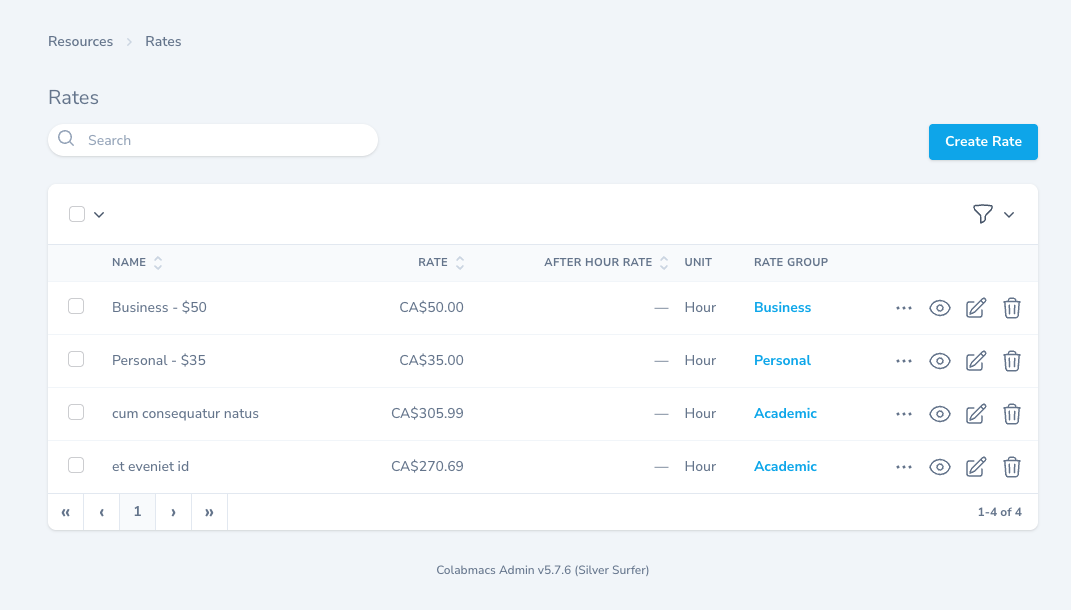
Task: Click the filter funnel icon above the table
Action: (x=984, y=214)
